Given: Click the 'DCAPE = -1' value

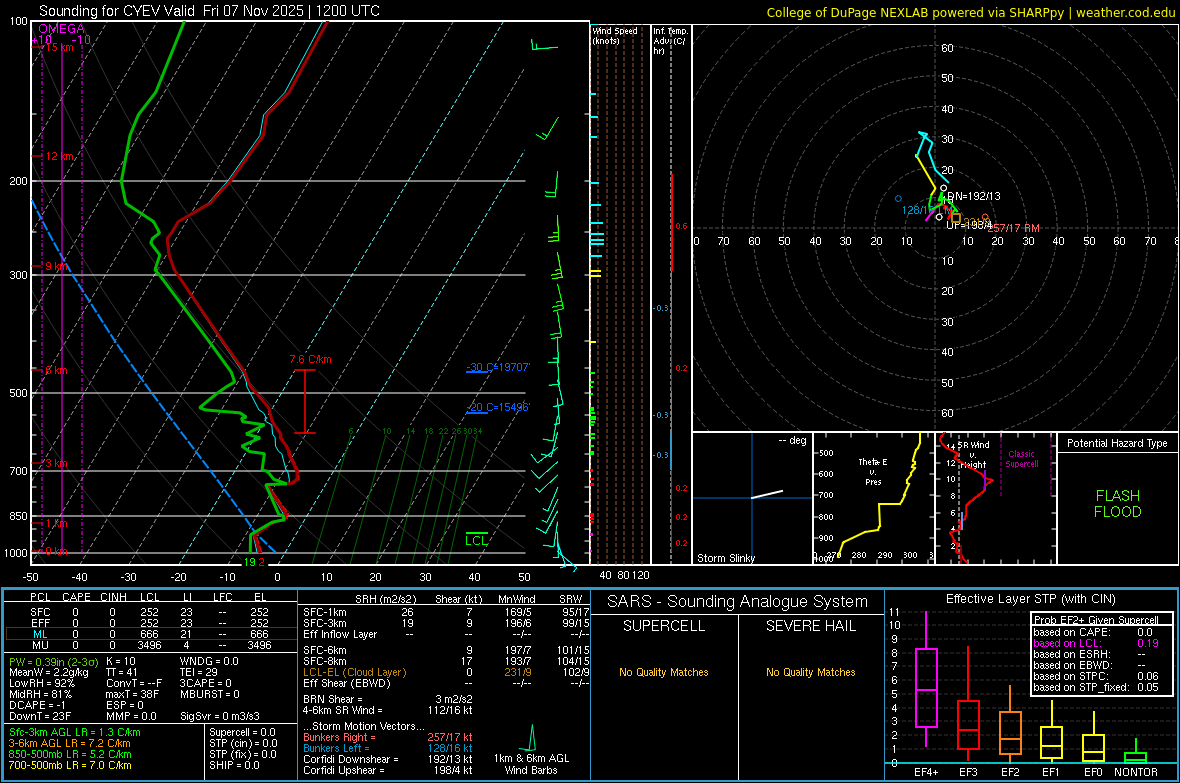Looking at the screenshot, I should click(37, 705).
